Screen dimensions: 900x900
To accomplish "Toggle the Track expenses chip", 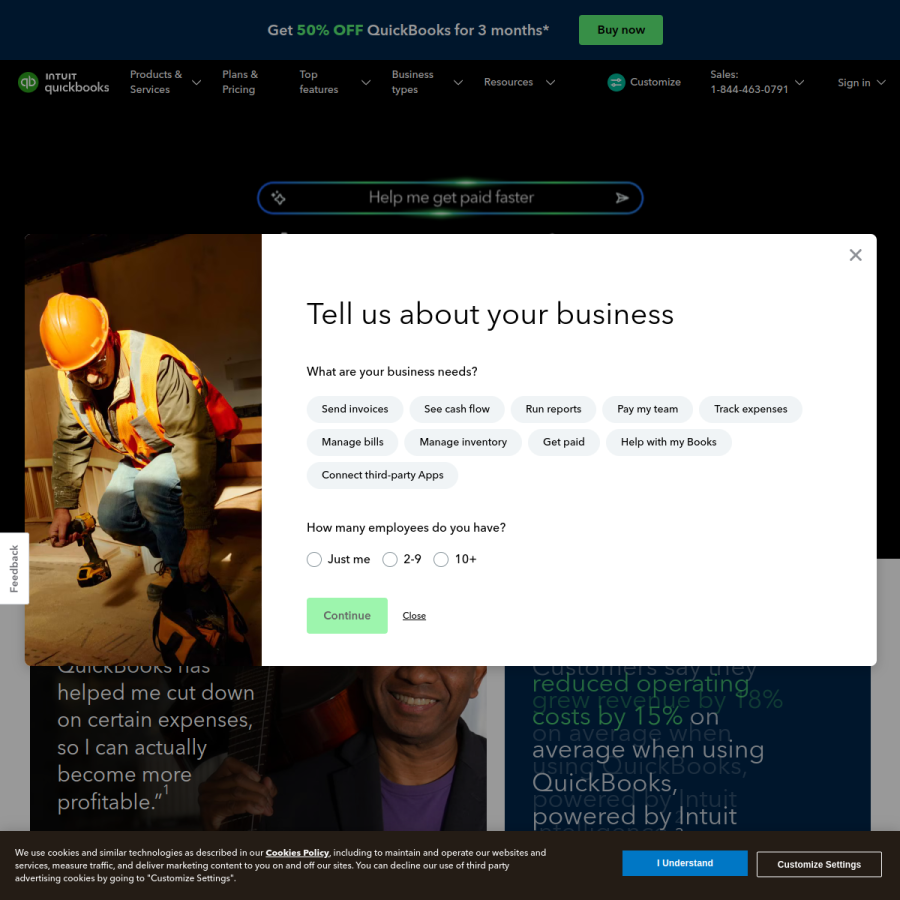I will coord(750,409).
